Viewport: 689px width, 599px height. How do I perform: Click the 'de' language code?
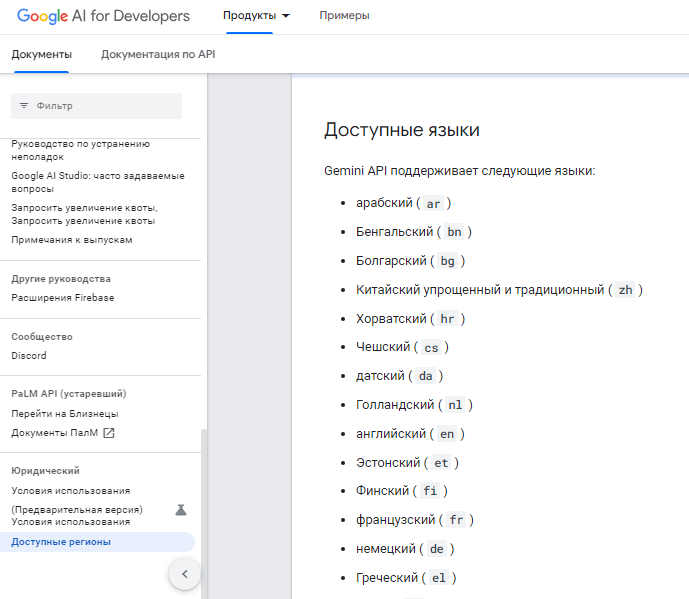(436, 549)
